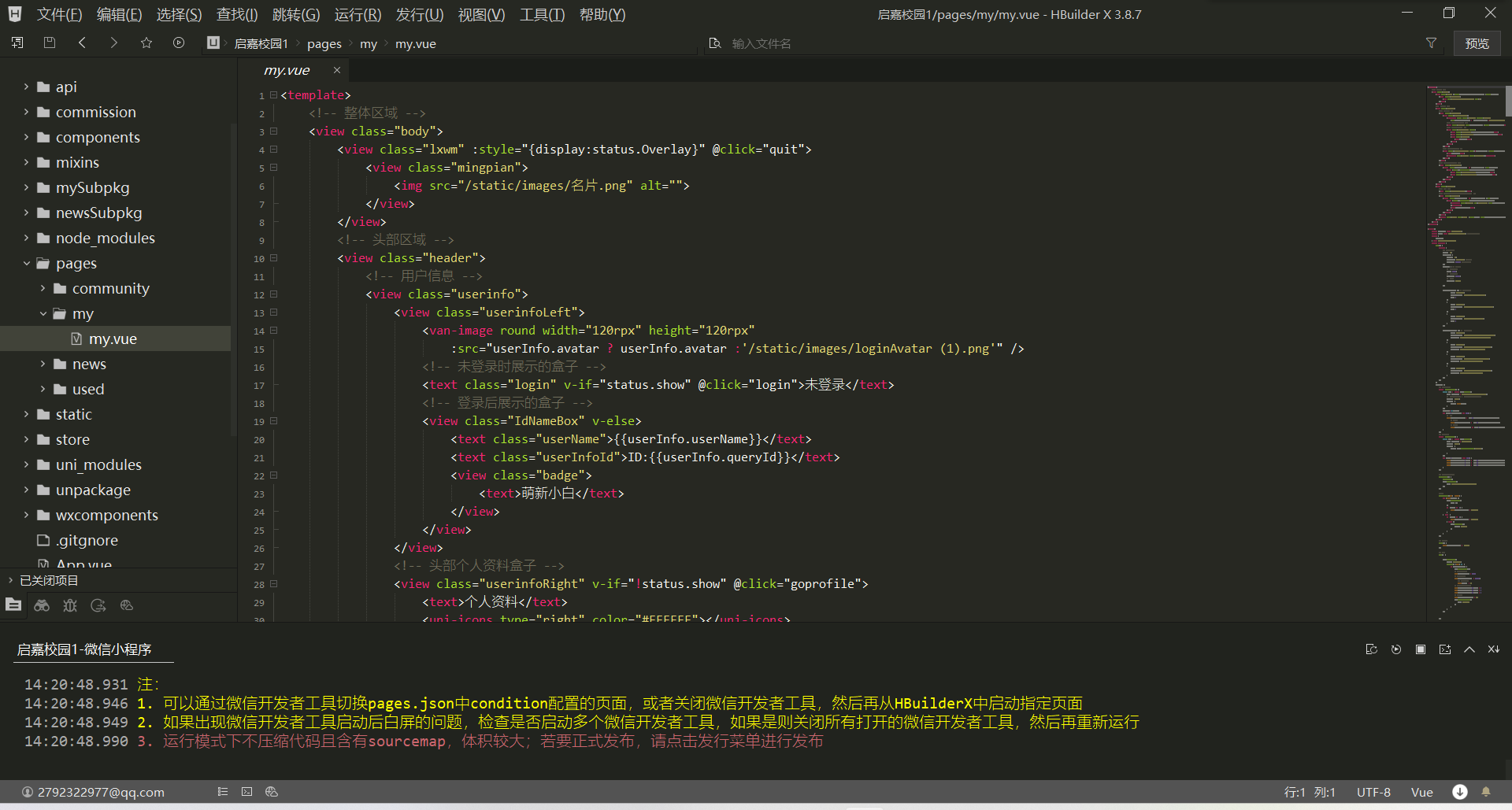
Task: Click the re-run icon in console
Action: [x=1395, y=649]
